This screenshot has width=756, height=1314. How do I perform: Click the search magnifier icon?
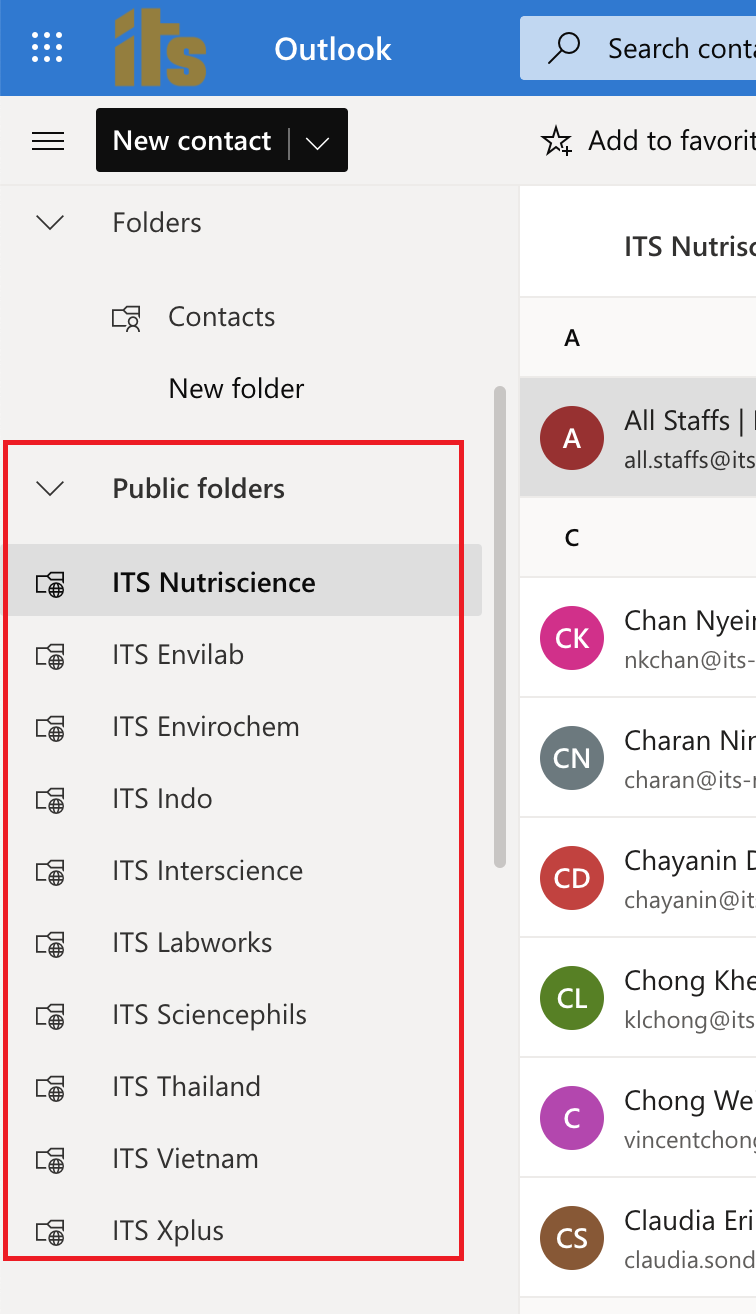click(x=565, y=48)
